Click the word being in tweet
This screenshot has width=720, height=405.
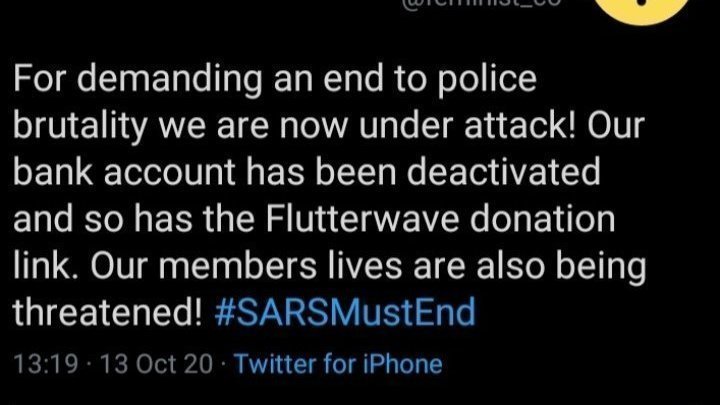601,267
